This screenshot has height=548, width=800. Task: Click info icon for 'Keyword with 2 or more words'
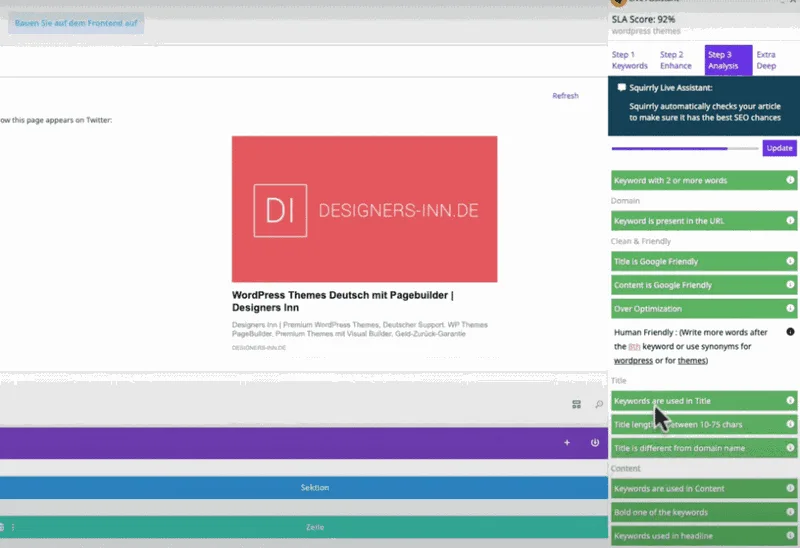(x=790, y=180)
